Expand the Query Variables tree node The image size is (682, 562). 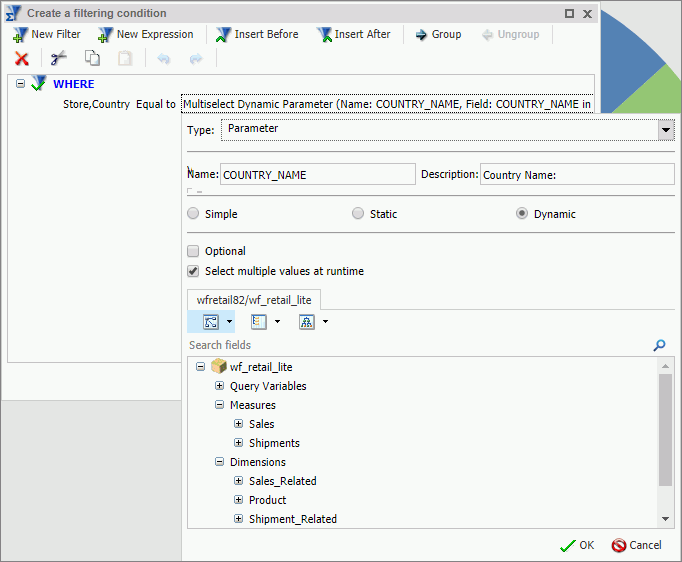[x=220, y=386]
